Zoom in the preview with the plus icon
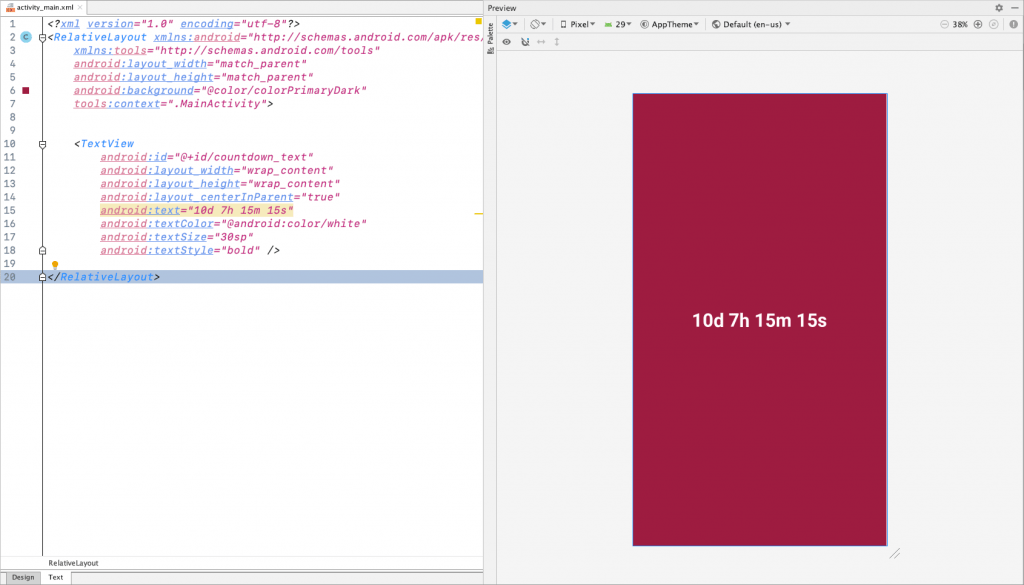 tap(978, 24)
